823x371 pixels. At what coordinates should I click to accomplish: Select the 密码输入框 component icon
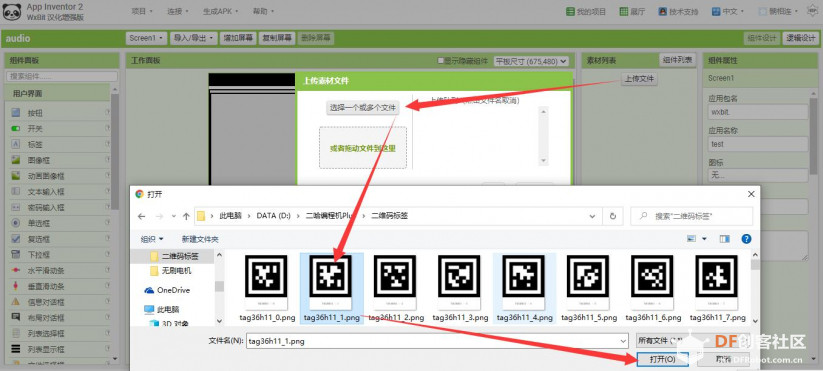coord(16,207)
